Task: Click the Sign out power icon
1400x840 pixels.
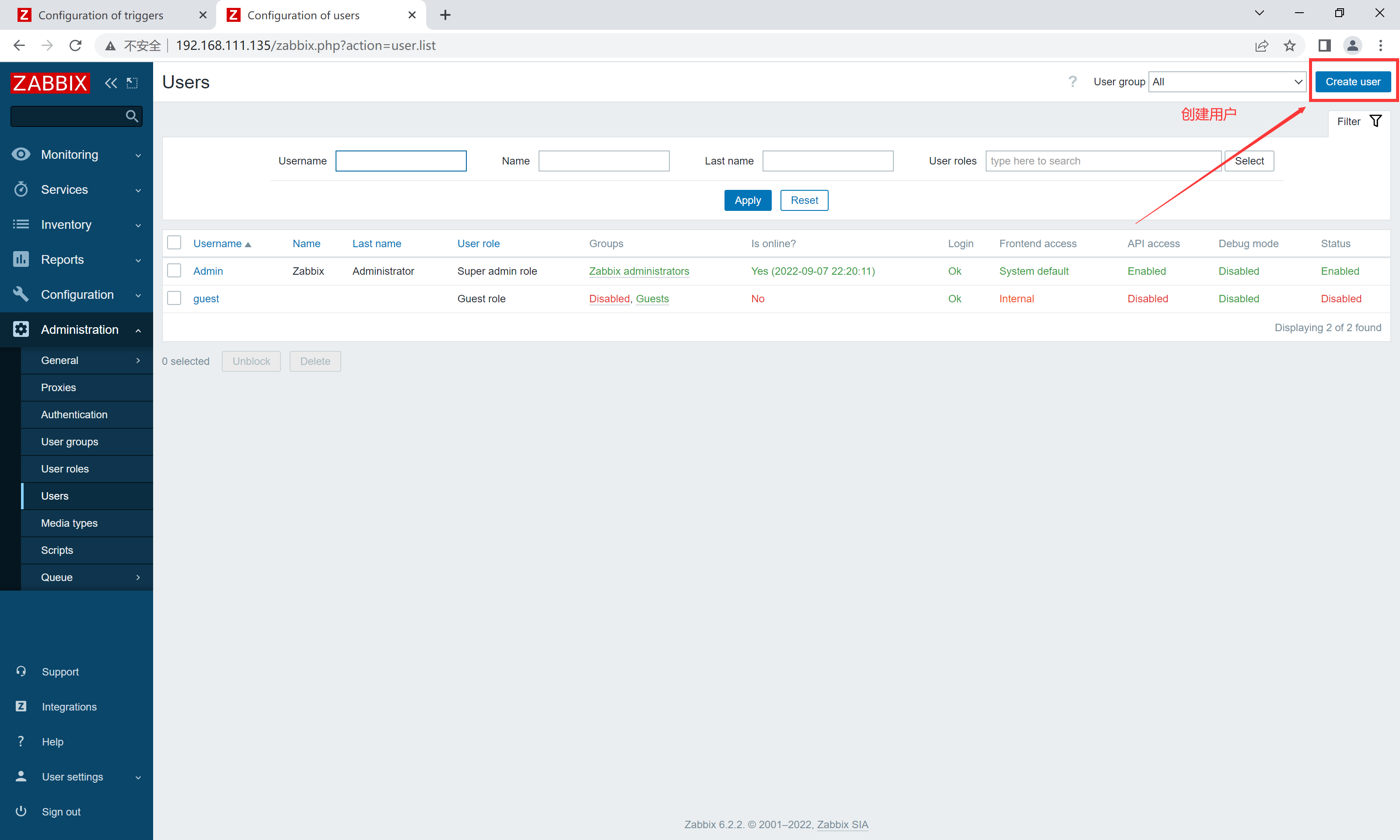Action: pos(21,811)
